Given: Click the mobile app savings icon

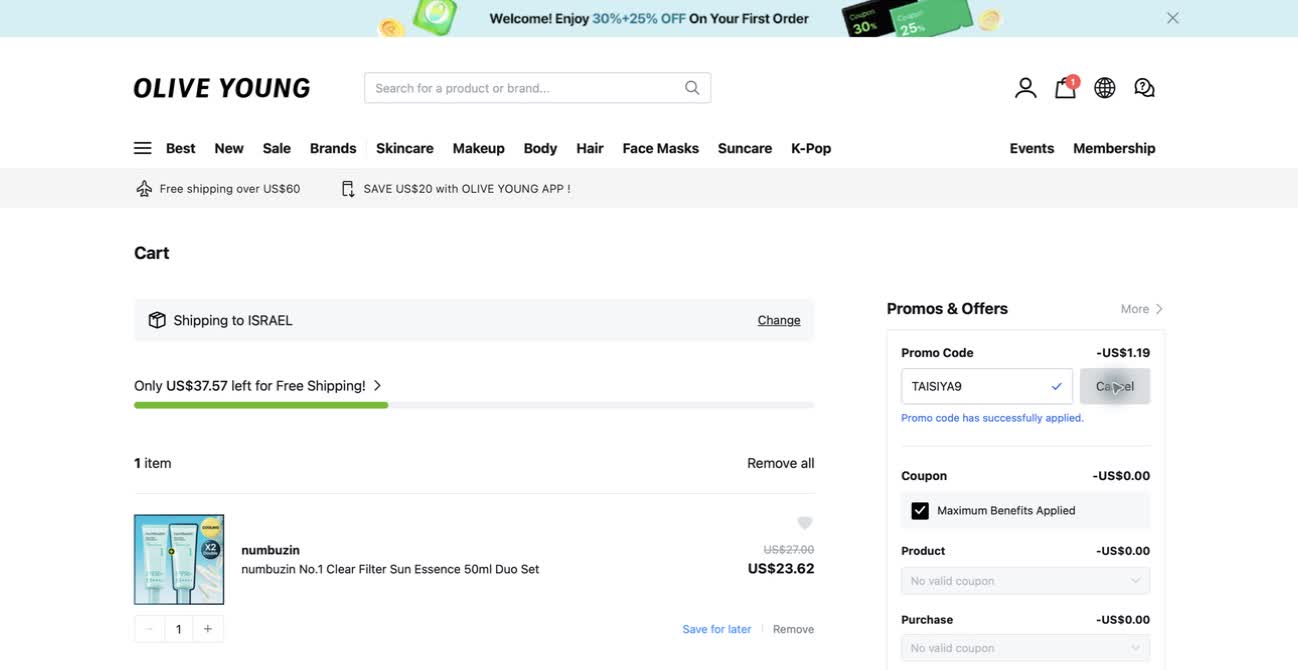Looking at the screenshot, I should click(348, 189).
